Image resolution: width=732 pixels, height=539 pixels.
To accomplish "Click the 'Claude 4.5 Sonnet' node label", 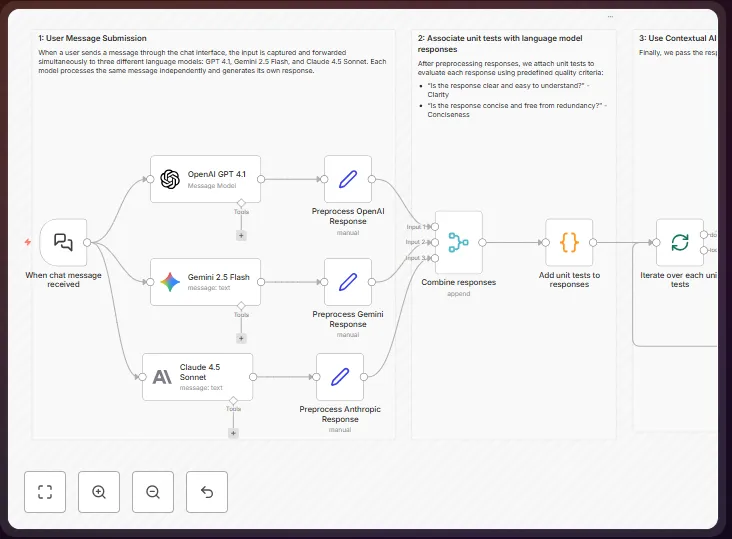I will tap(200, 372).
